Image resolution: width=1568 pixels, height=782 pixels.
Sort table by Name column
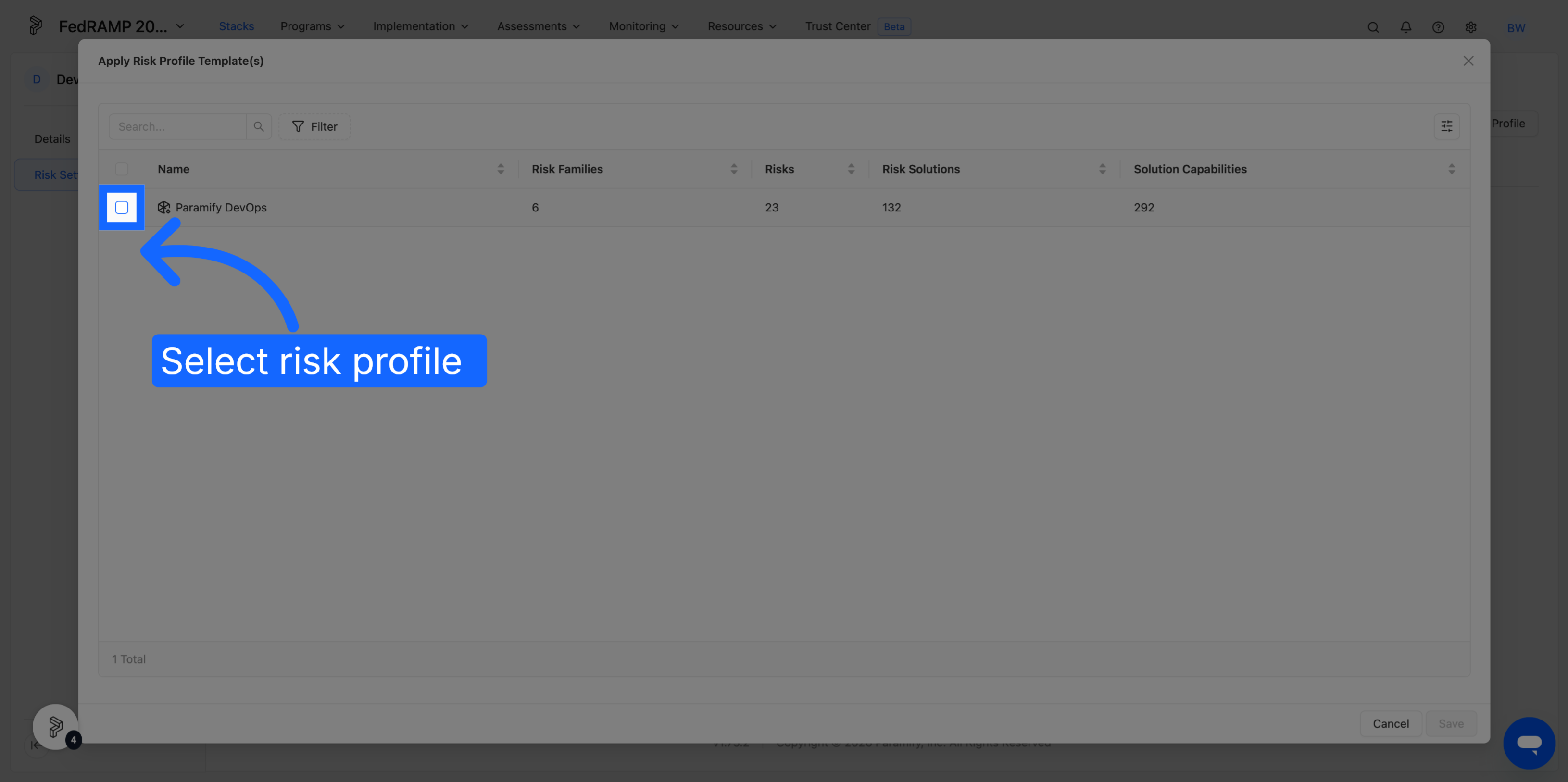pos(501,169)
